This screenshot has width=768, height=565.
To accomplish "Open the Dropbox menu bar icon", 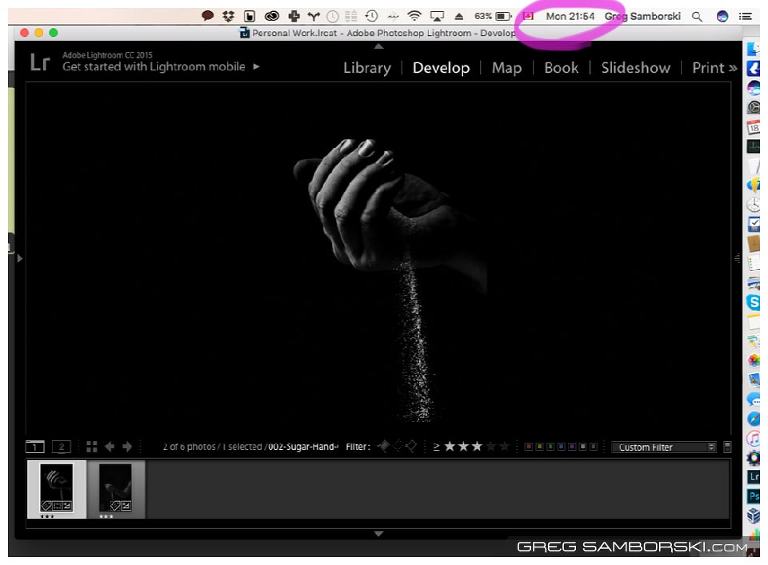I will pyautogui.click(x=228, y=16).
